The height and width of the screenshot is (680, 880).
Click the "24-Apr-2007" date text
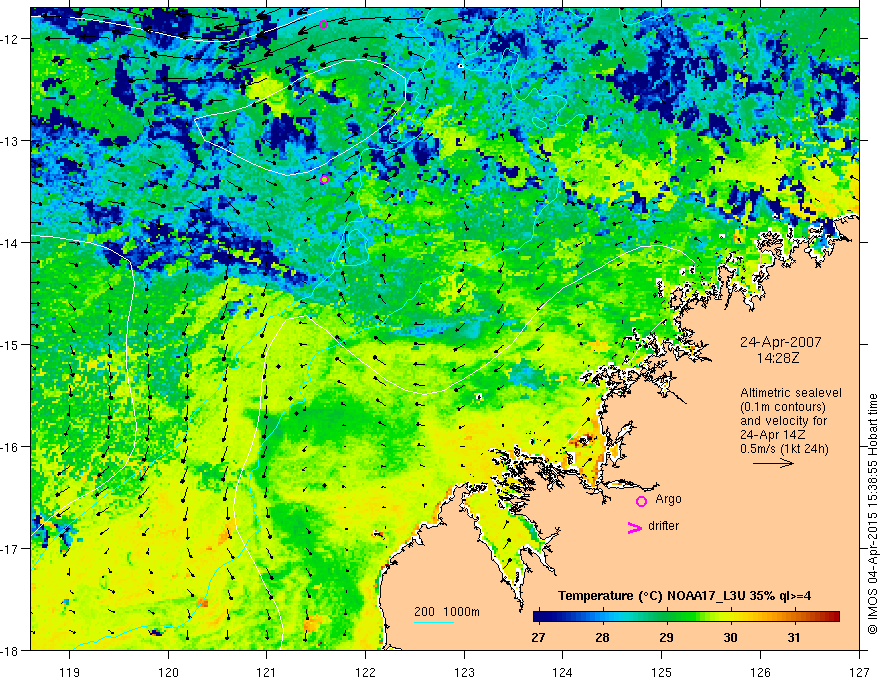pos(781,342)
